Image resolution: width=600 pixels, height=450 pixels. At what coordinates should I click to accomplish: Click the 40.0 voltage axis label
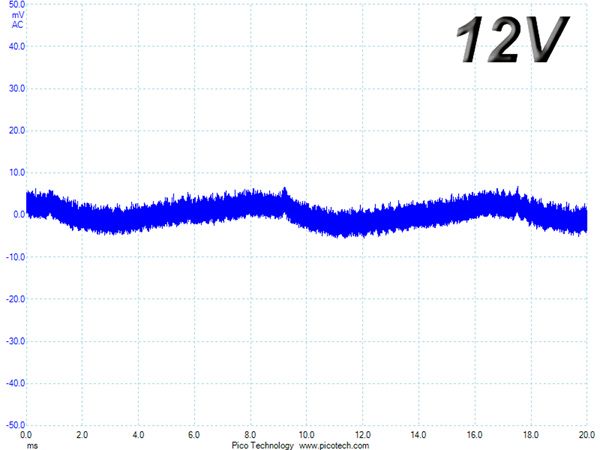(17, 46)
